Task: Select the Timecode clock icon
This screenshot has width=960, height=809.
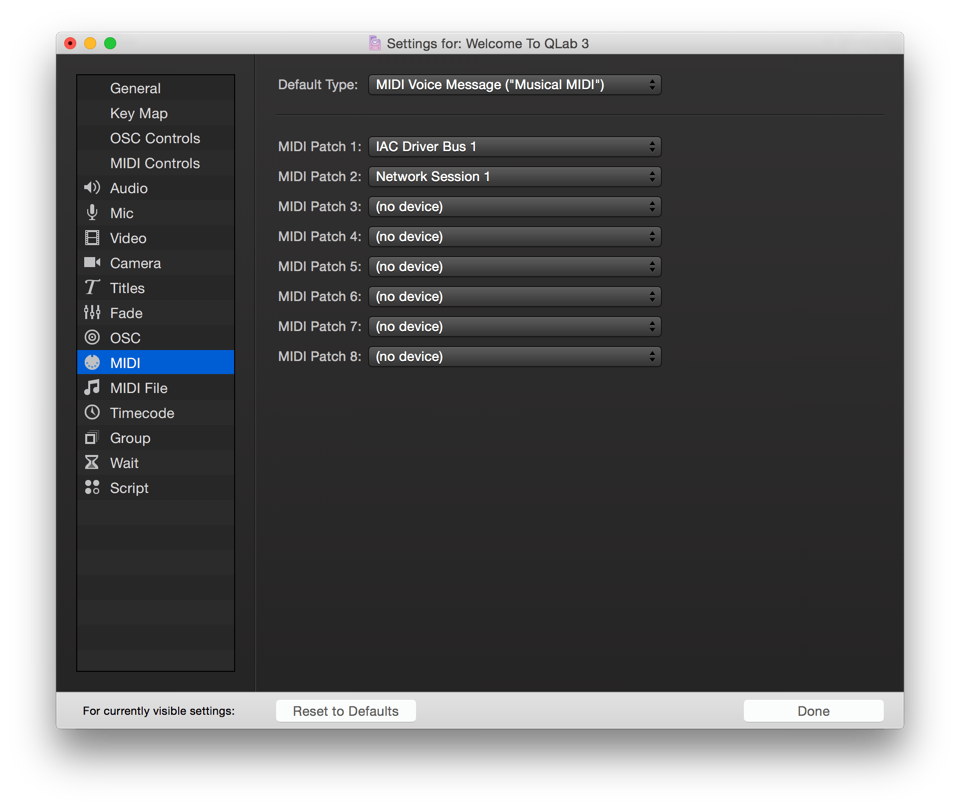Action: (x=92, y=413)
